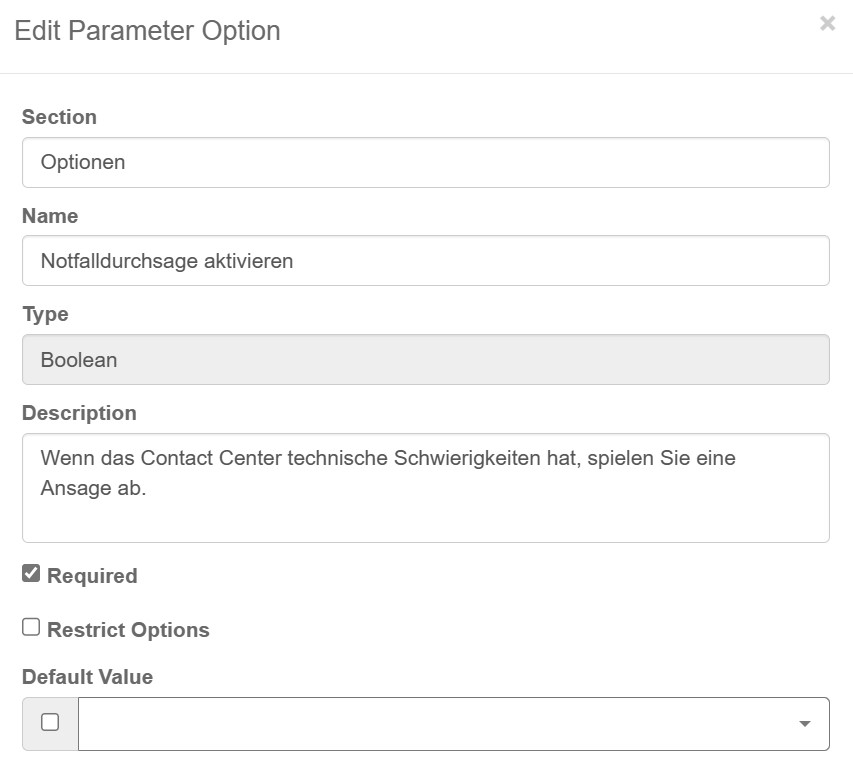Viewport: 853px width, 757px height.
Task: Click the Name field label
Action: (50, 216)
